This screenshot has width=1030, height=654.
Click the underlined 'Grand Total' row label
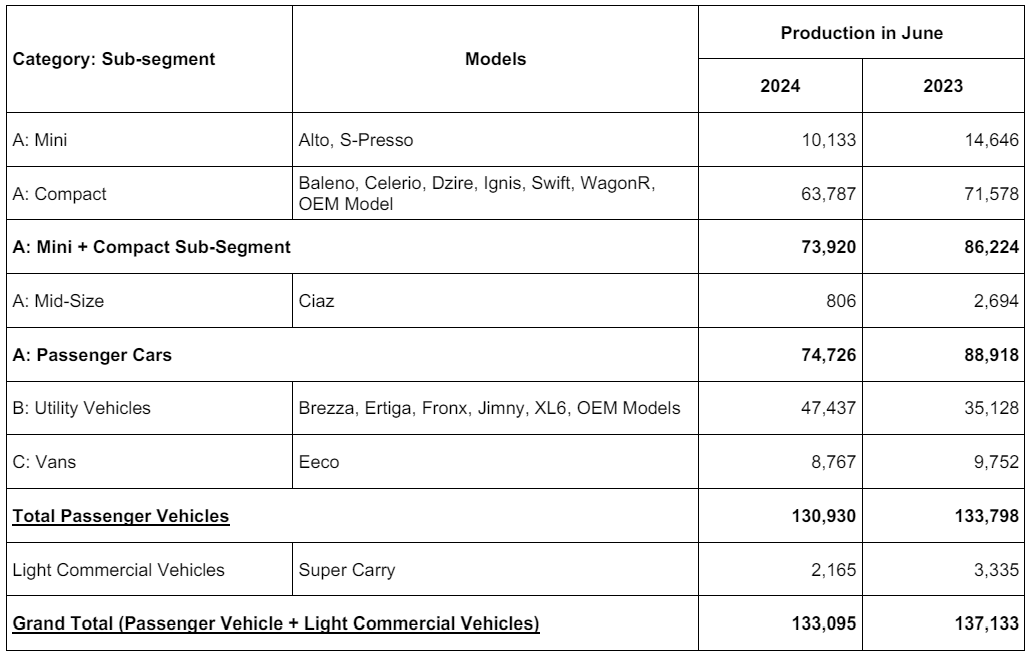pos(276,625)
